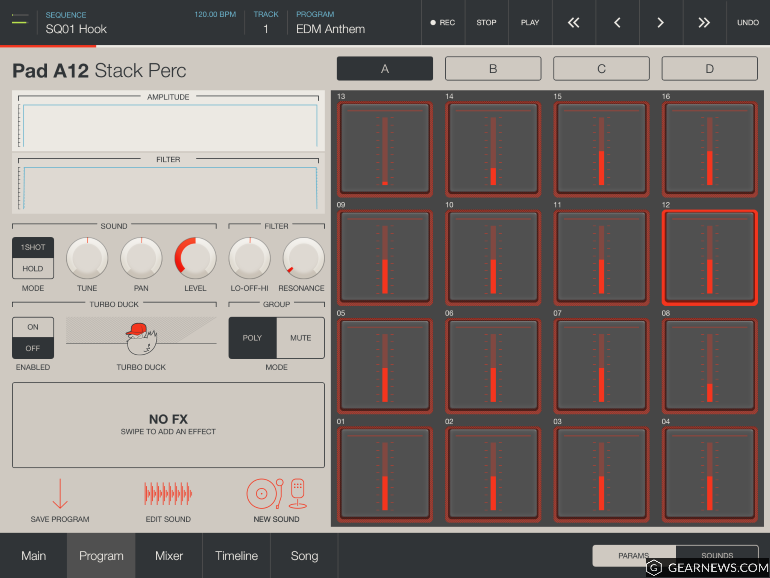Click the TUNE knob

pyautogui.click(x=87, y=258)
